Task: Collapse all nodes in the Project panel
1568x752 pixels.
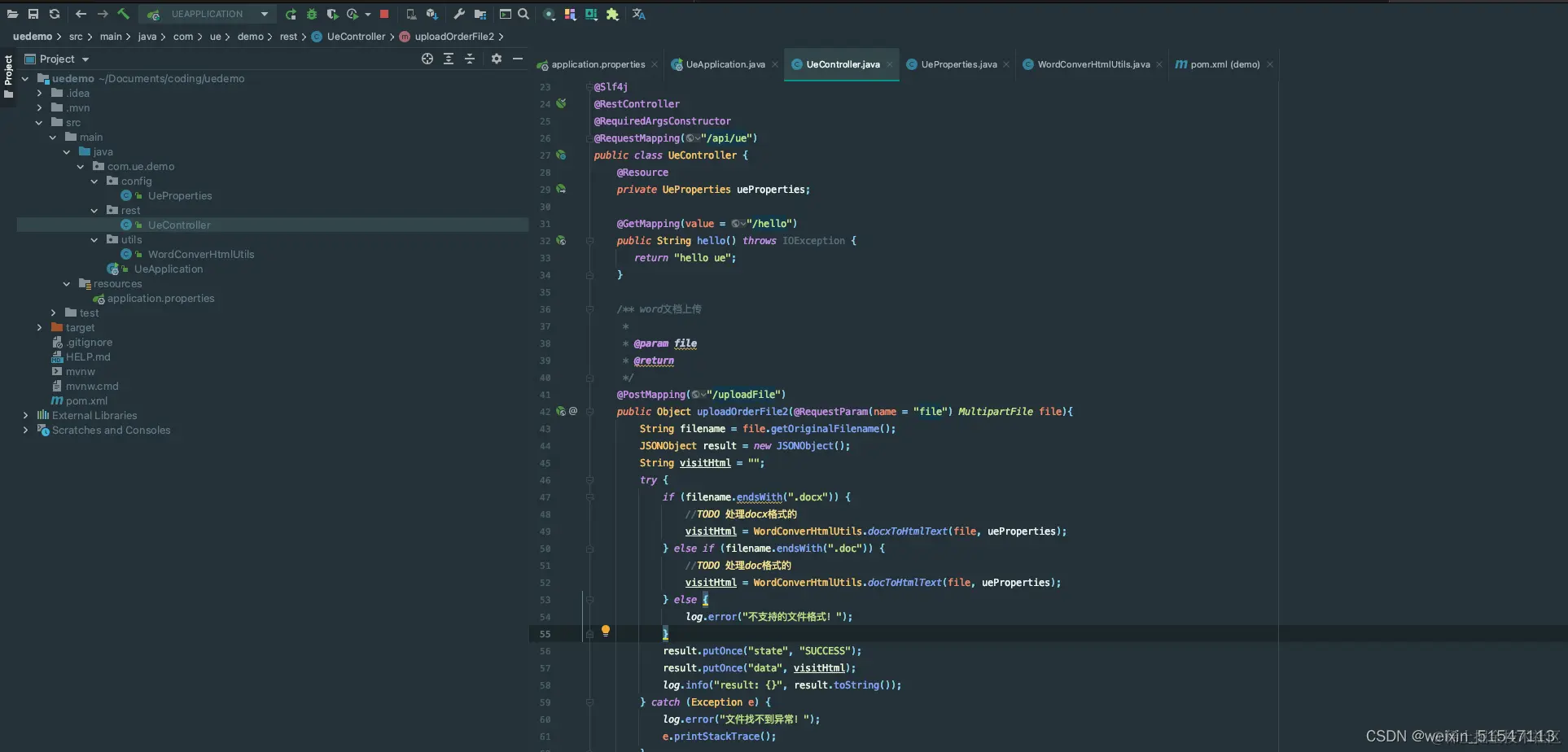Action: [x=470, y=59]
